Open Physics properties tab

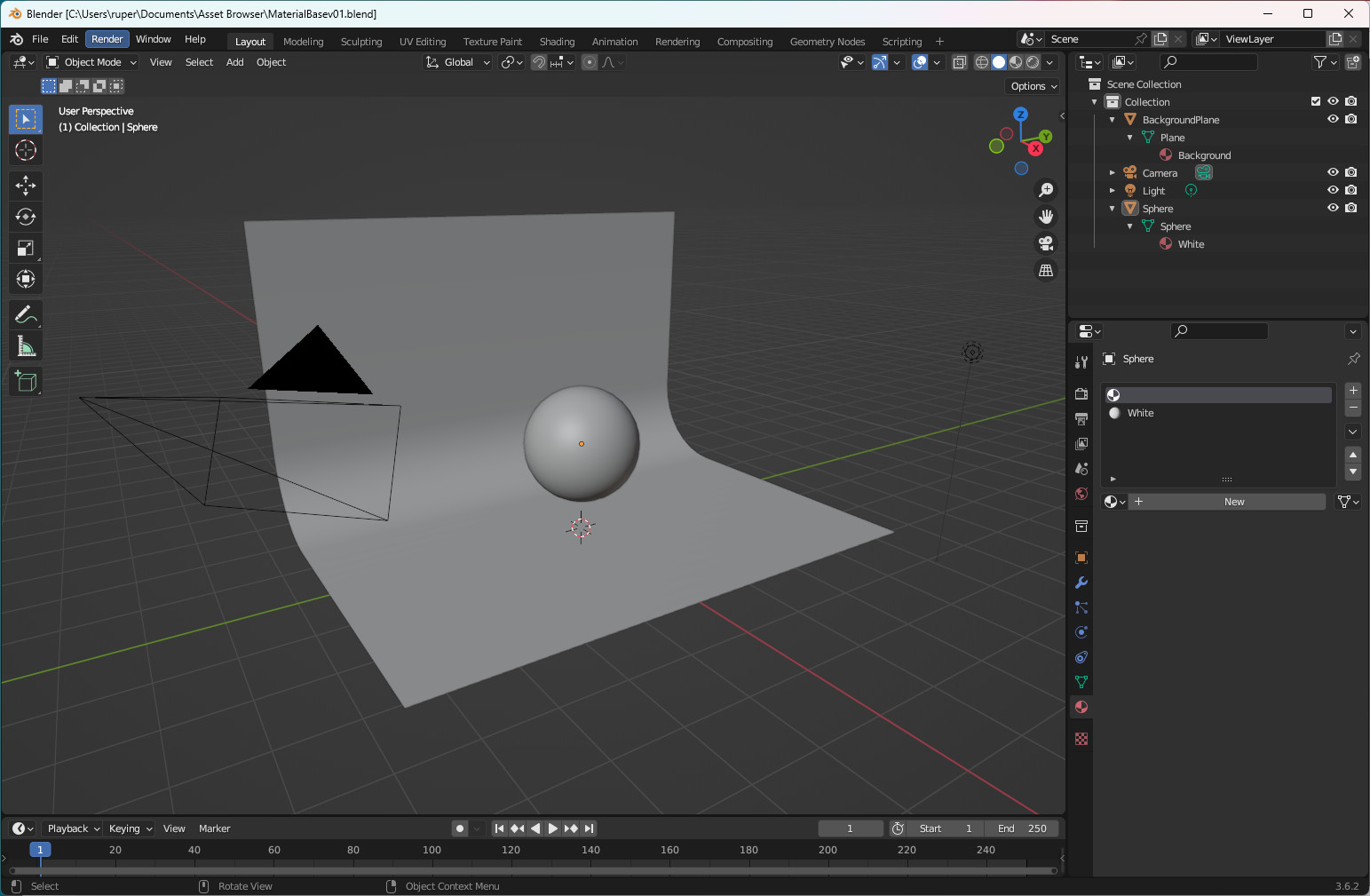point(1081,632)
